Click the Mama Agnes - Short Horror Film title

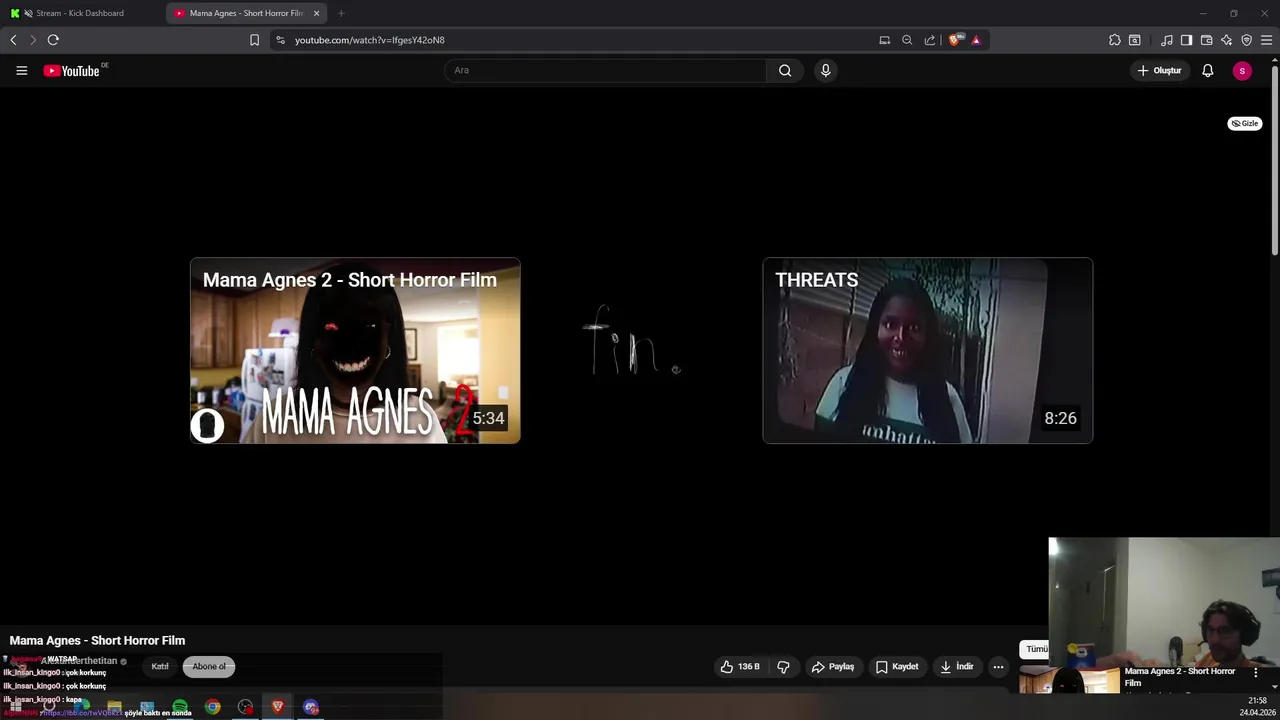click(97, 640)
